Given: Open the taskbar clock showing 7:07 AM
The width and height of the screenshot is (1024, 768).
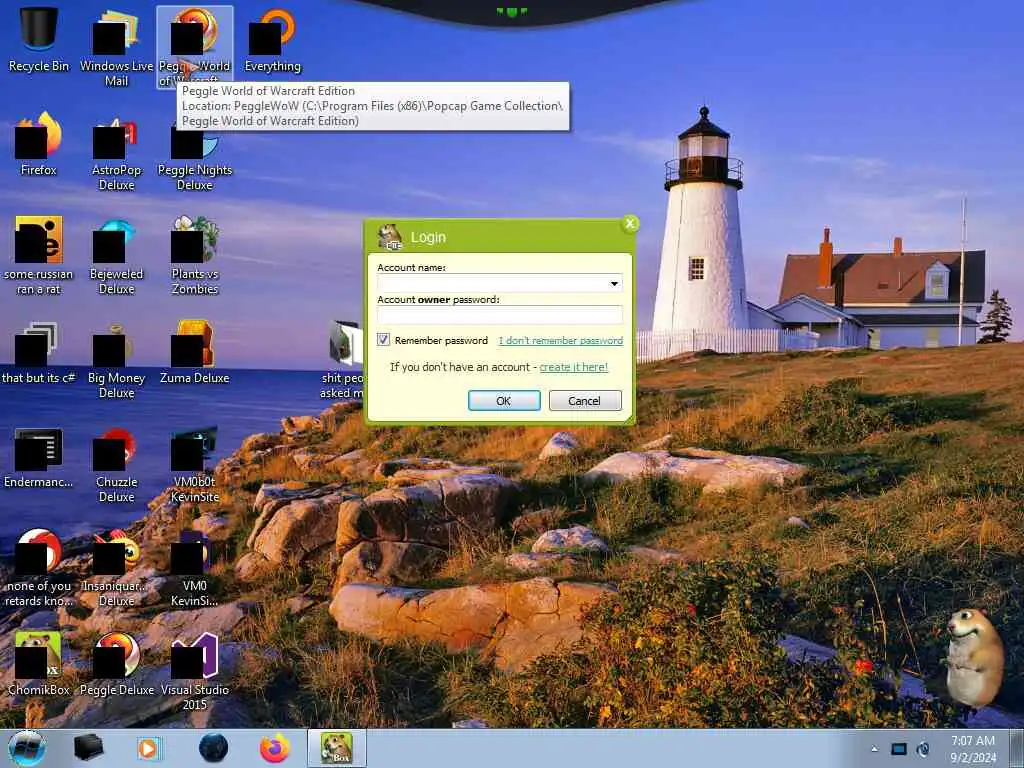Looking at the screenshot, I should click(x=973, y=749).
